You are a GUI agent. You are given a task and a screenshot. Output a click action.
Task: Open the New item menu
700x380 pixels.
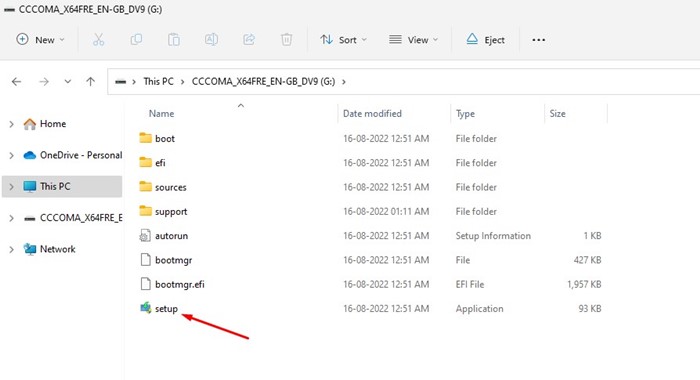tap(40, 40)
